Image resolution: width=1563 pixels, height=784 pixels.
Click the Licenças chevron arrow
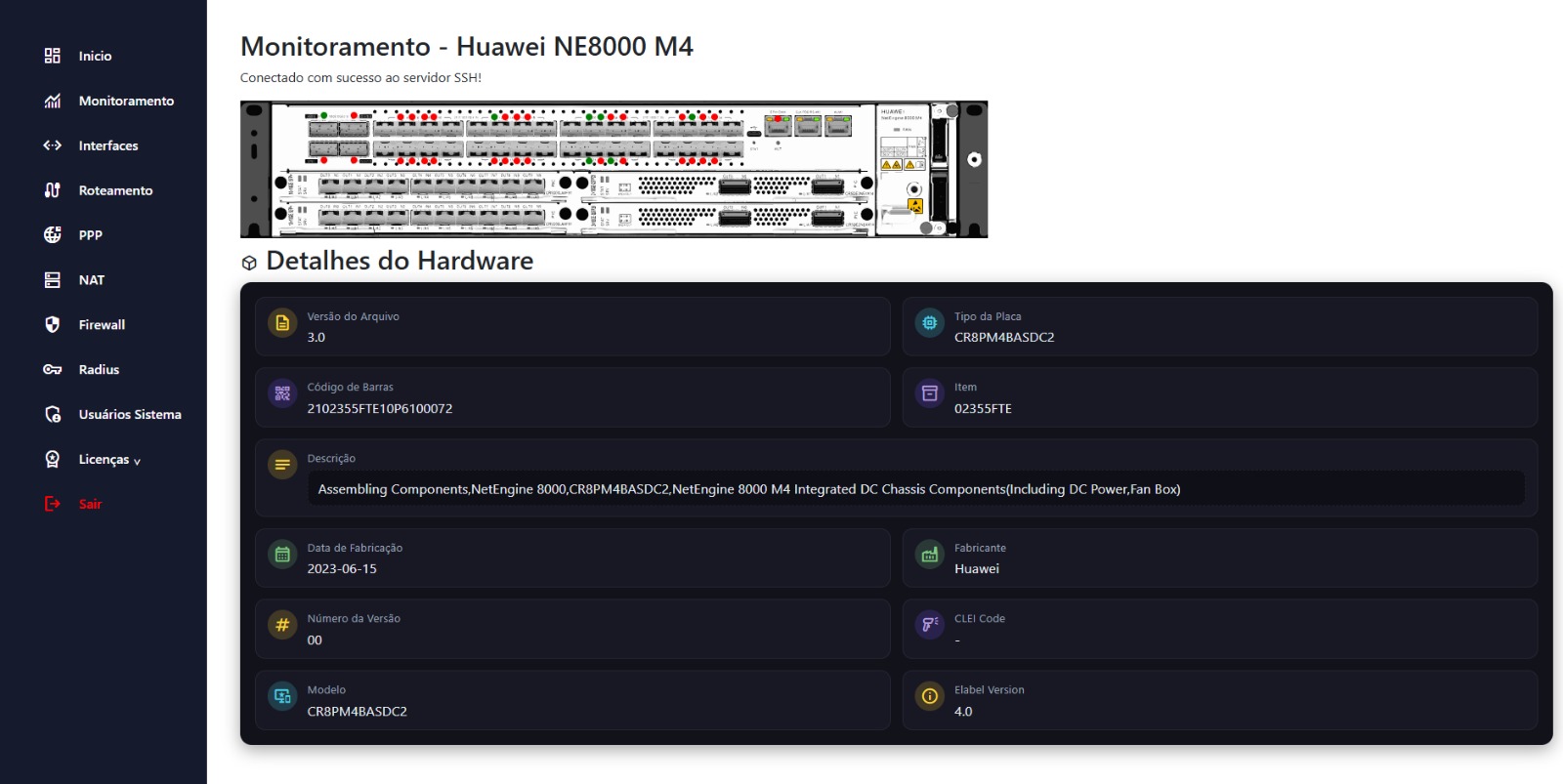click(x=138, y=461)
